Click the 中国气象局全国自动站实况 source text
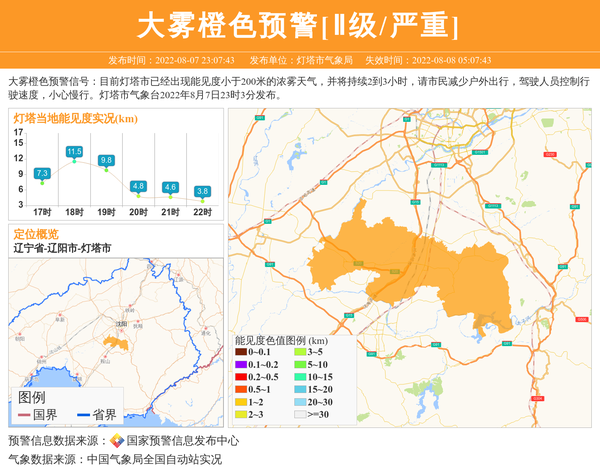The width and height of the screenshot is (600, 471). coord(154,459)
